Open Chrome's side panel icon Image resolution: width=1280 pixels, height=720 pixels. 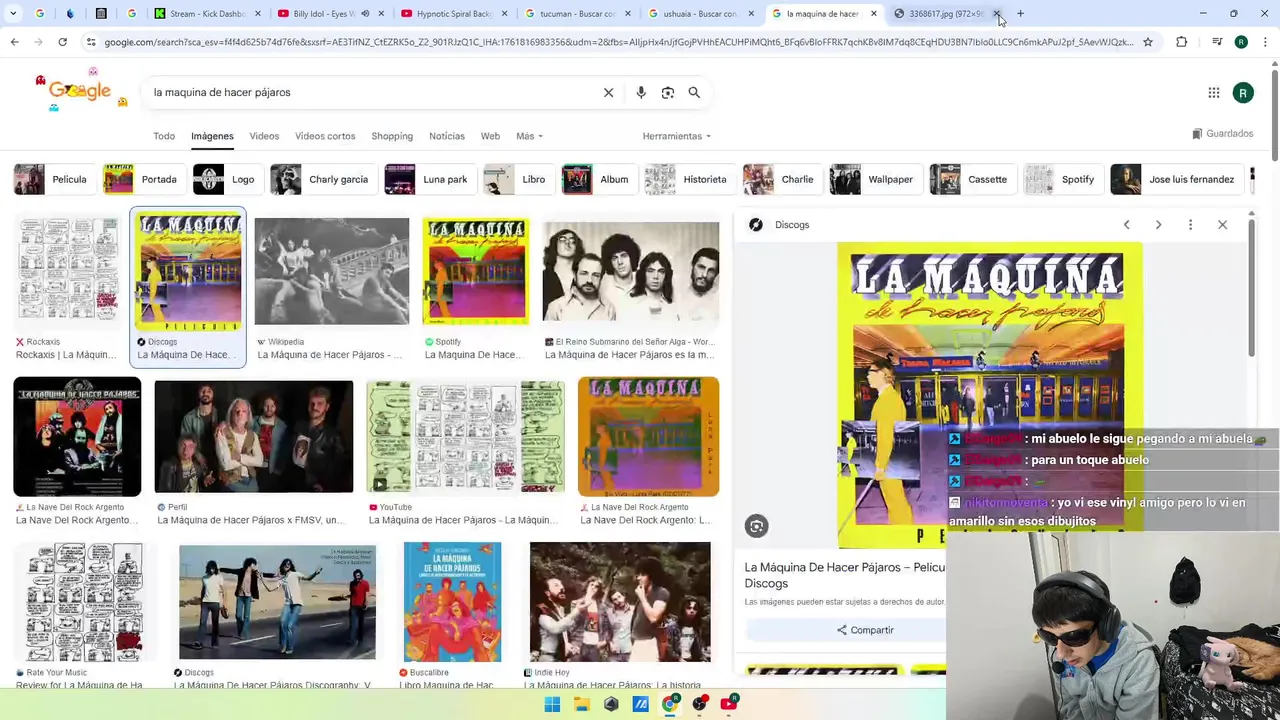coord(1217,42)
